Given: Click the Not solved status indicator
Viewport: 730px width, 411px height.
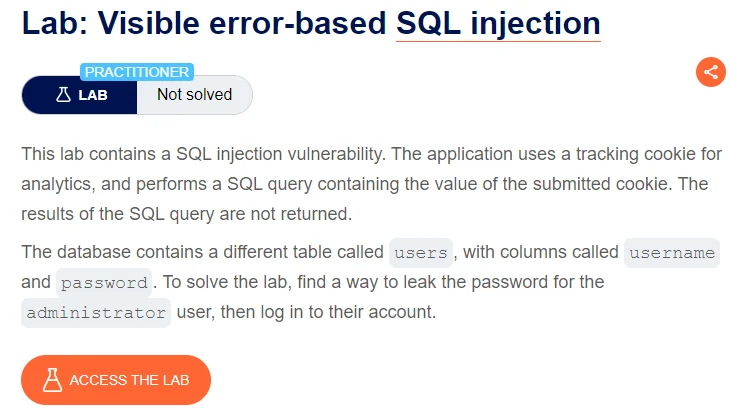Looking at the screenshot, I should pos(195,95).
